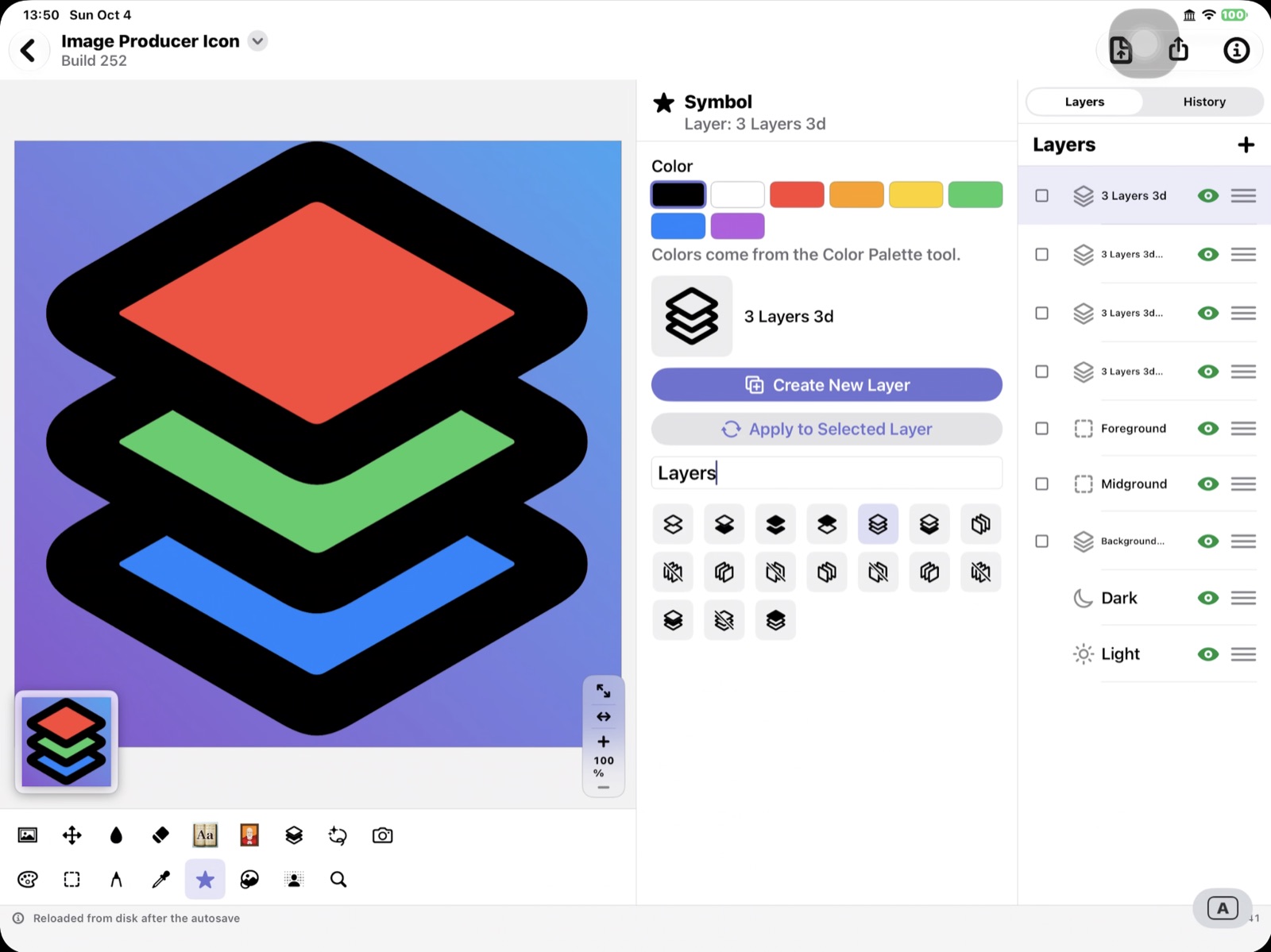Select the star symbol tool
Viewport: 1271px width, 952px height.
(x=205, y=879)
